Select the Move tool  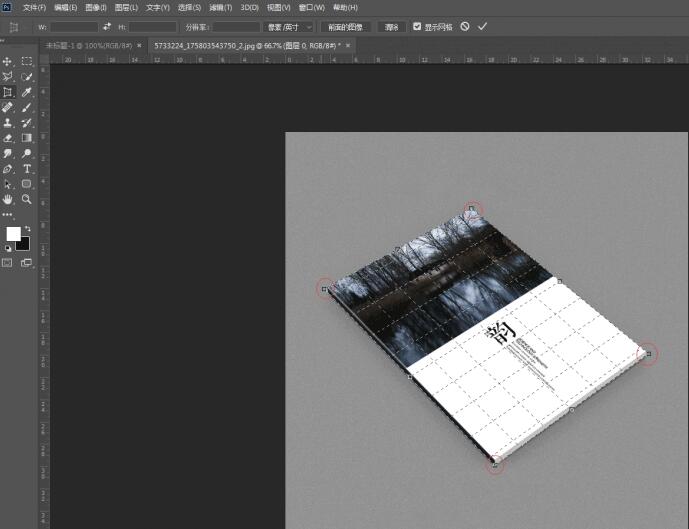[x=8, y=62]
